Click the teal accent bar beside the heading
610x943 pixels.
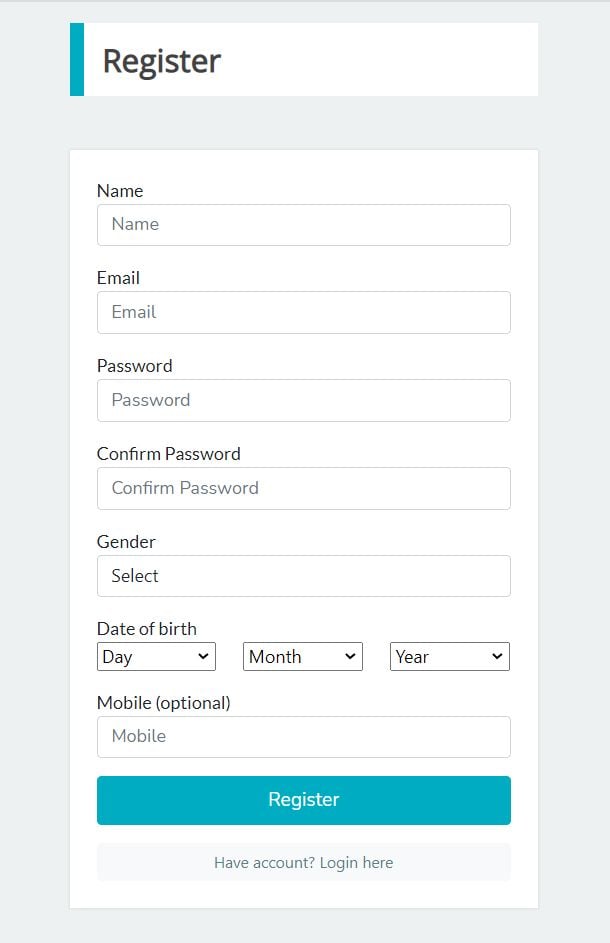pyautogui.click(x=77, y=60)
